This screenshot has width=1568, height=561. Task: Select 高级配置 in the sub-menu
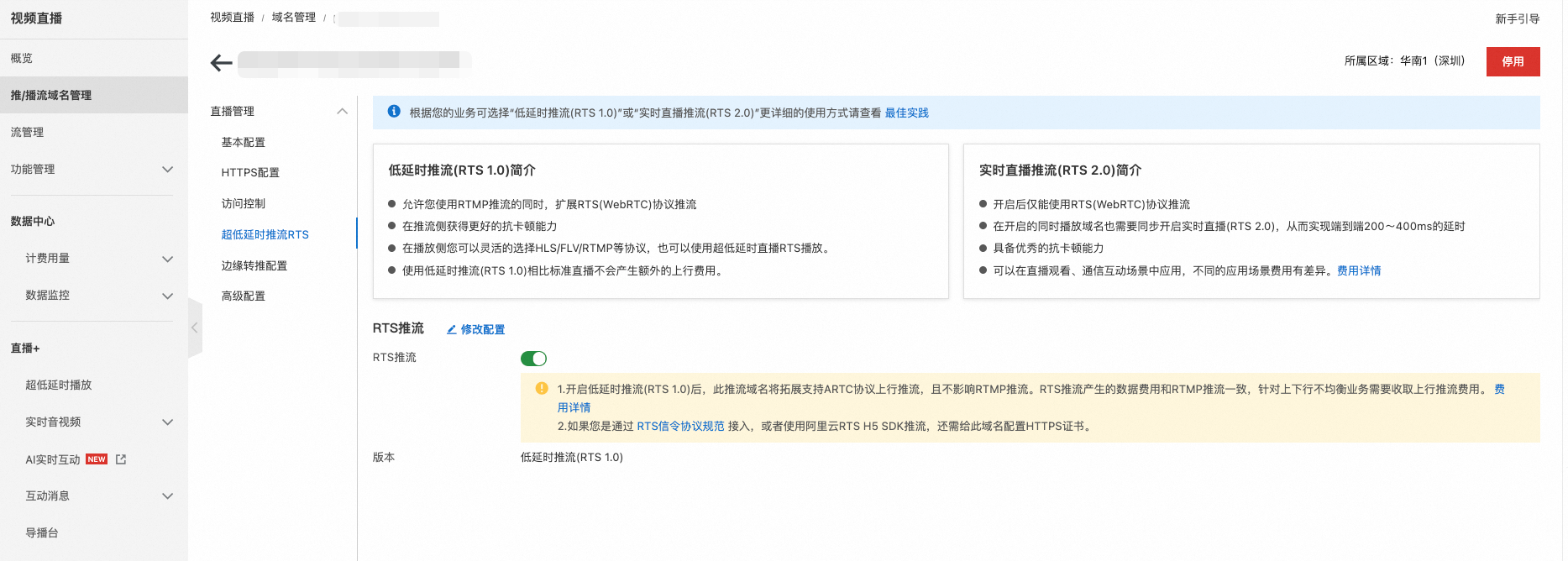click(243, 296)
